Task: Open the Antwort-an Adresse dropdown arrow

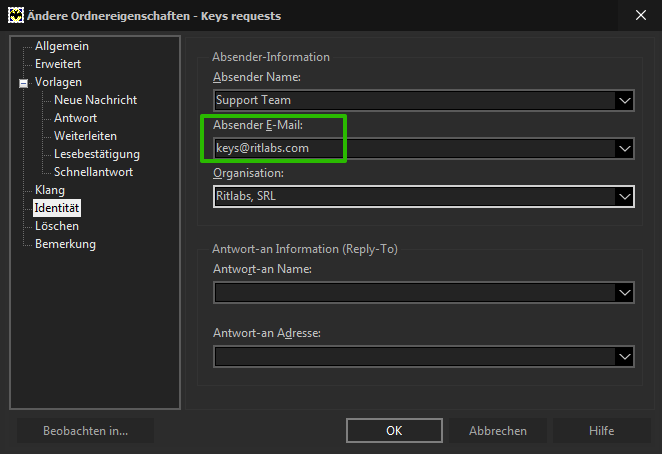Action: pyautogui.click(x=624, y=357)
